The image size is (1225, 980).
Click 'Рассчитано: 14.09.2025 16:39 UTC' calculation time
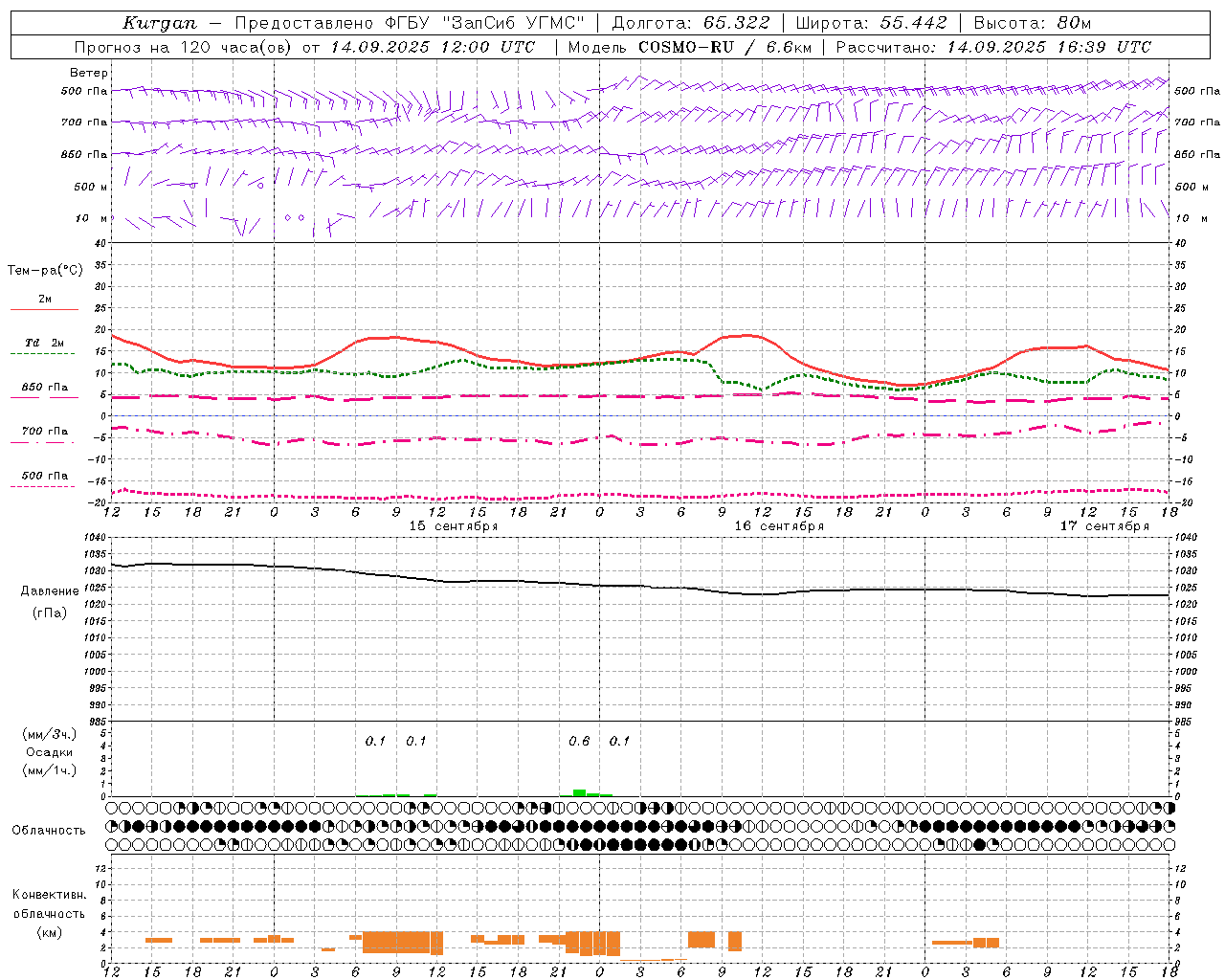point(993,47)
